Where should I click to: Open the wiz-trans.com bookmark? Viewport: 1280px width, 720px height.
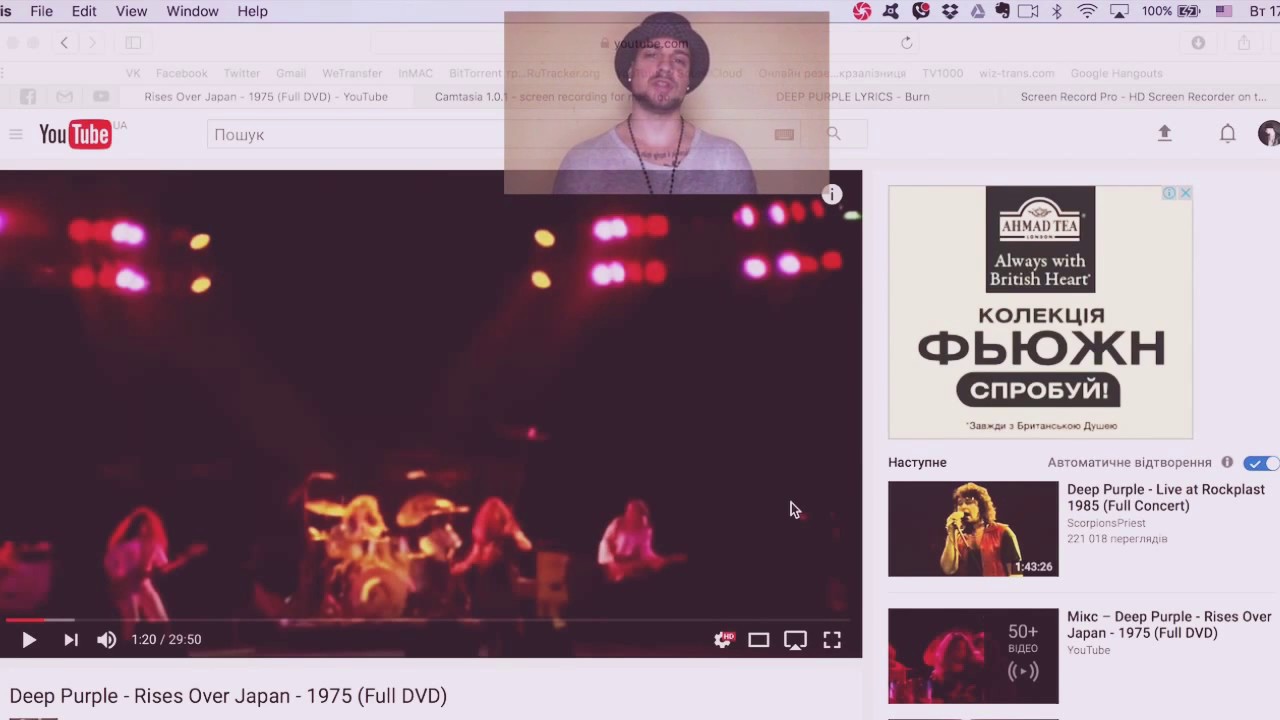click(x=1016, y=73)
